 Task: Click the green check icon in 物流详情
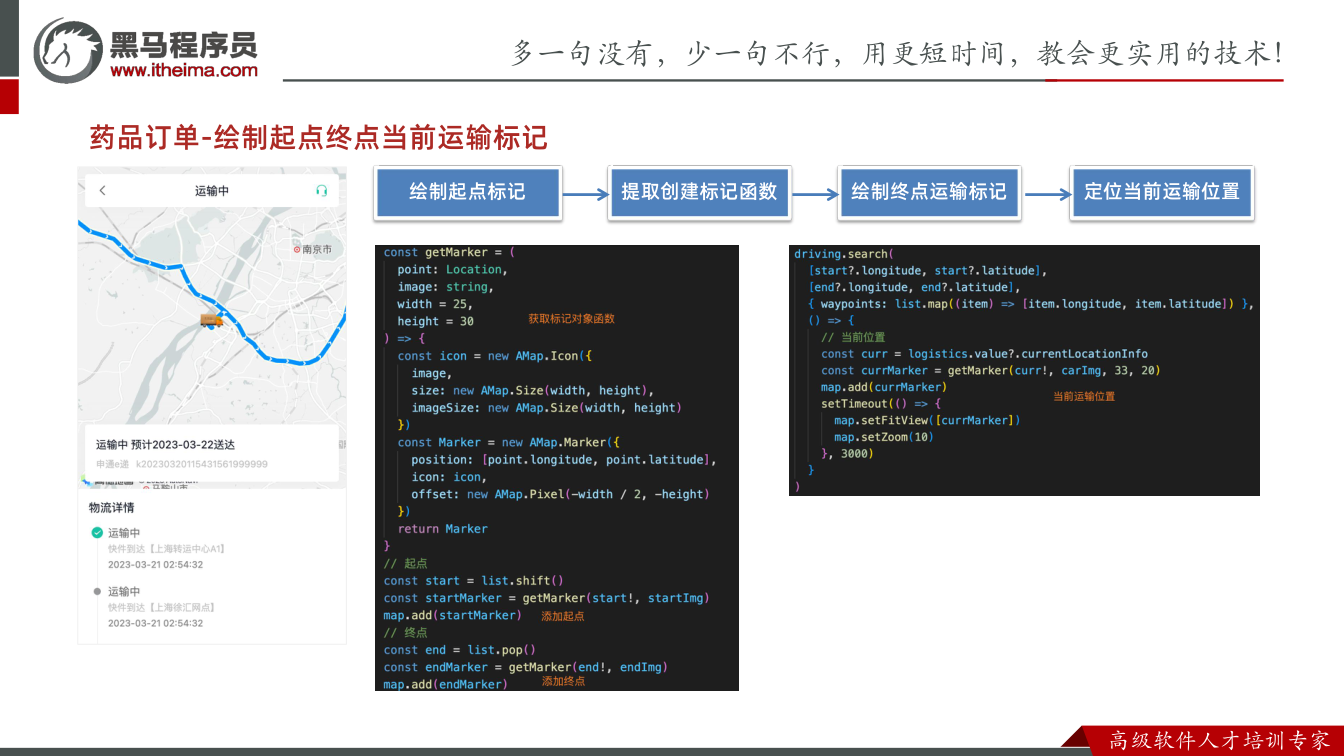click(x=97, y=533)
